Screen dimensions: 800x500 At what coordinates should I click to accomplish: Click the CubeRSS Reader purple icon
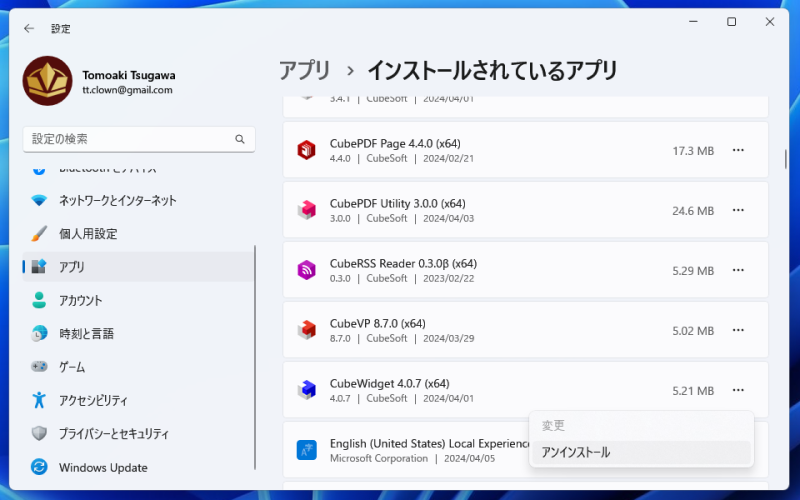(307, 270)
